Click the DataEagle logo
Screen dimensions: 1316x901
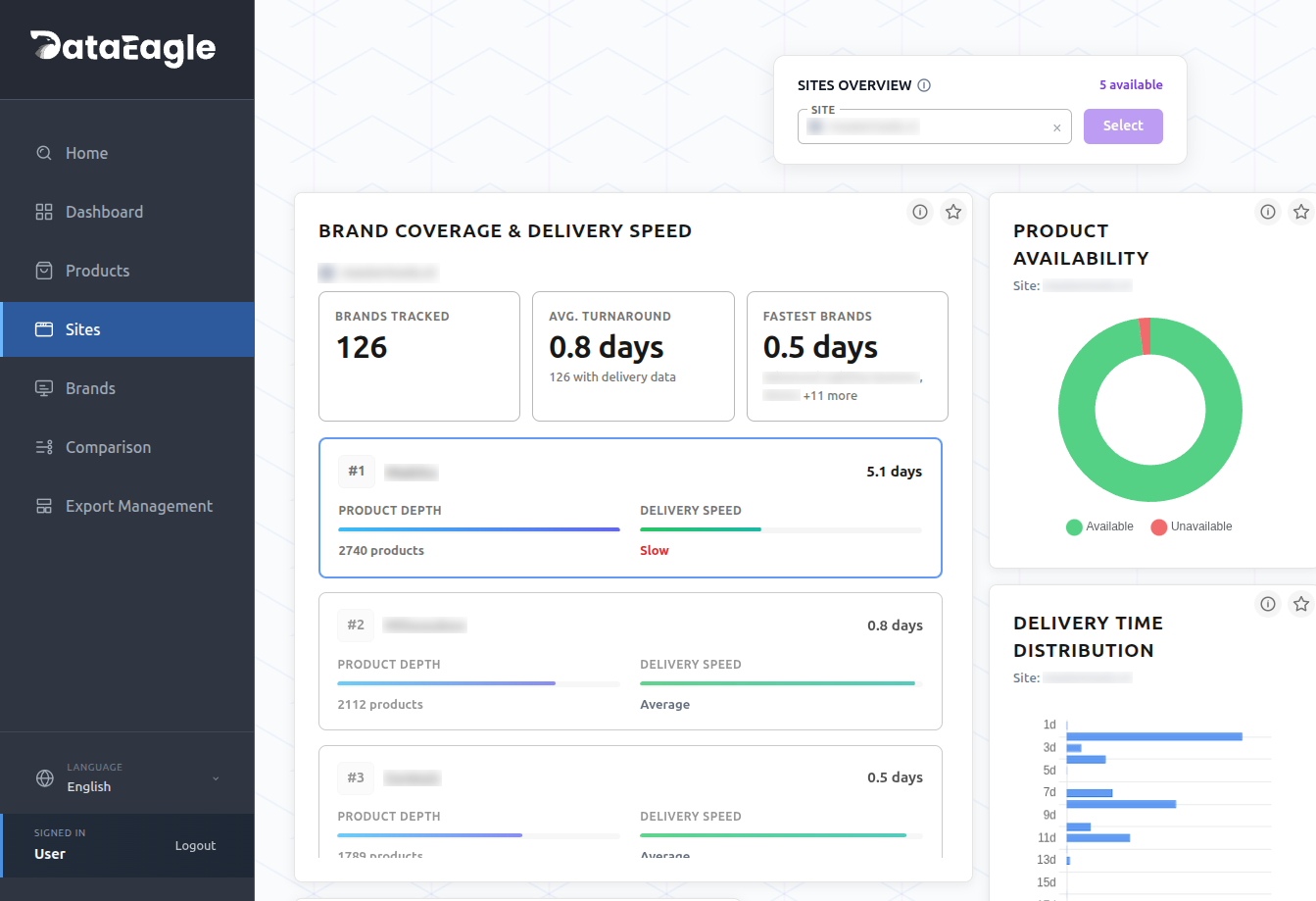(x=123, y=48)
